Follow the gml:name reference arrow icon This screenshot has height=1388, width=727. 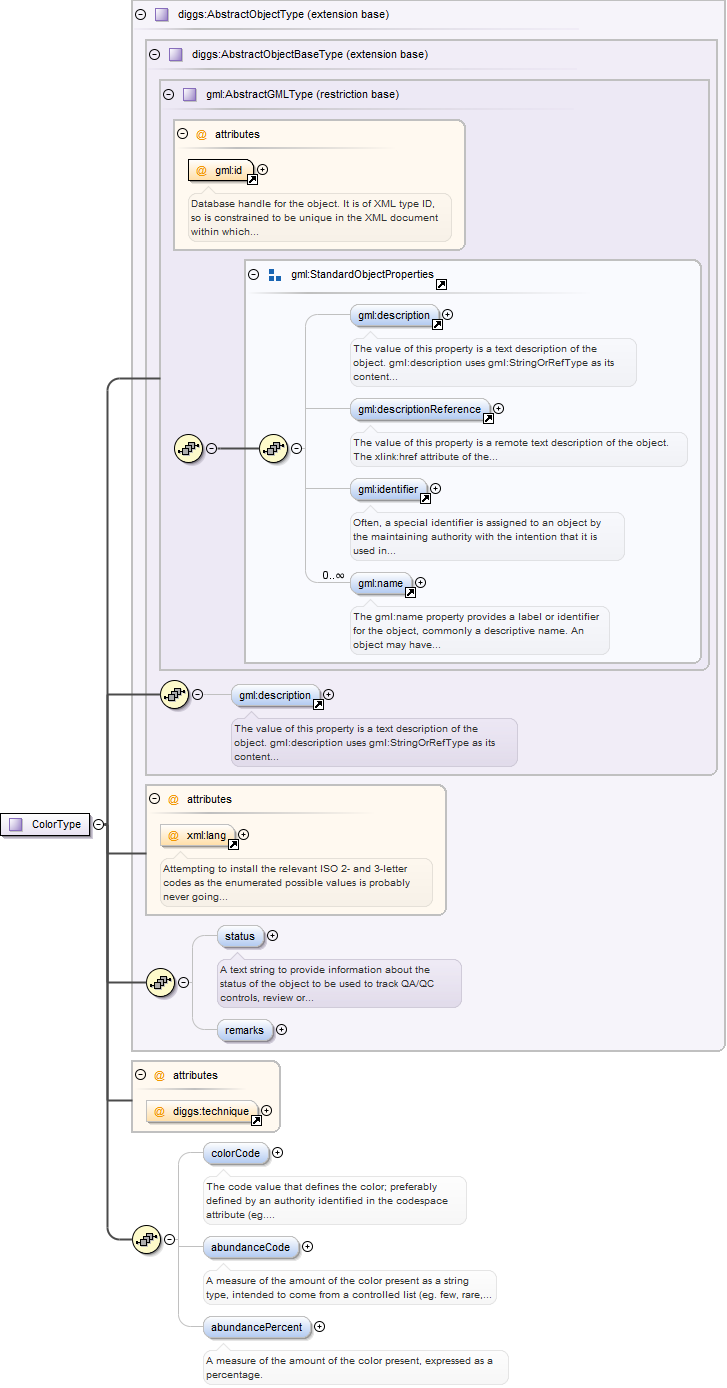(x=409, y=592)
